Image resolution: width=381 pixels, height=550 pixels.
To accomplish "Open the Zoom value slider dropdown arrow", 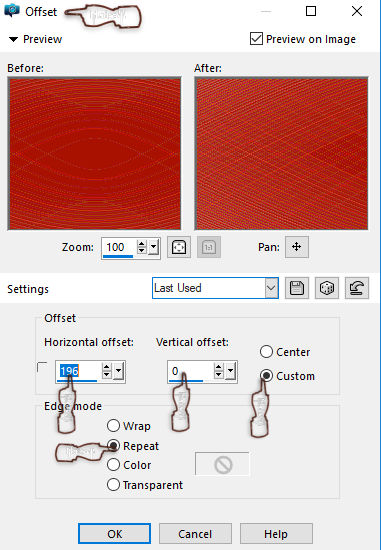I will click(x=153, y=248).
